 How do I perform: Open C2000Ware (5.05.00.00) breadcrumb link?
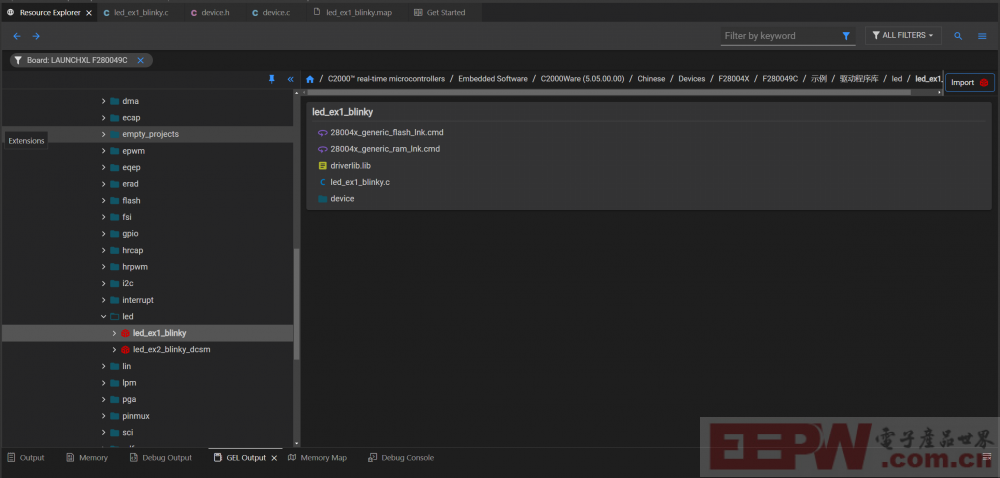(x=582, y=79)
